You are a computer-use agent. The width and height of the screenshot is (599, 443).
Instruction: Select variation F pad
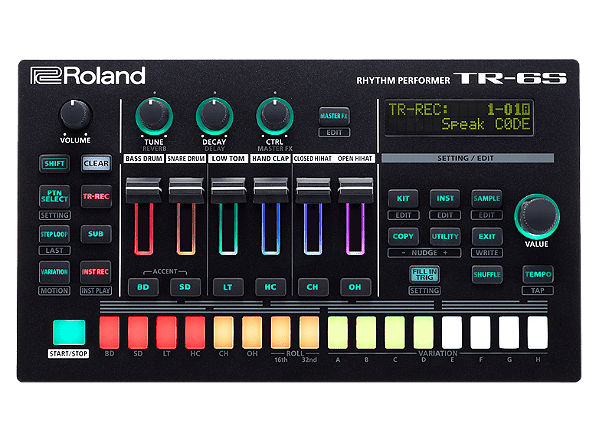481,332
